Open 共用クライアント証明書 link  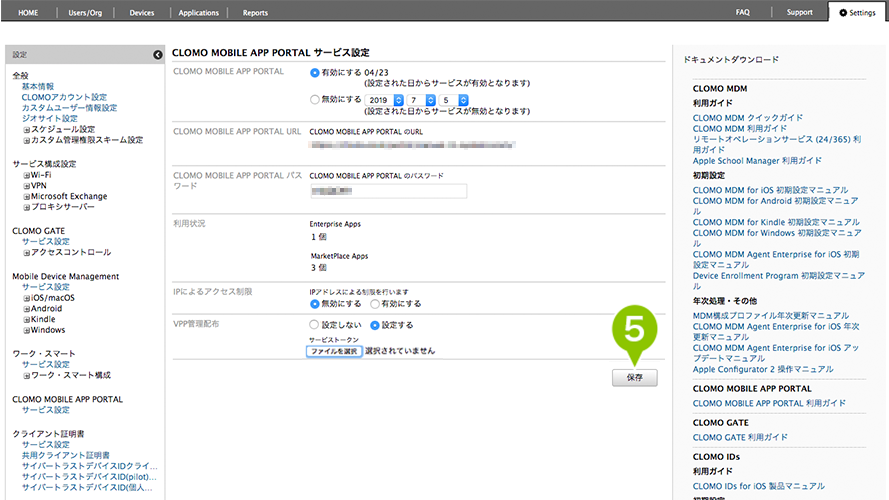(66, 455)
